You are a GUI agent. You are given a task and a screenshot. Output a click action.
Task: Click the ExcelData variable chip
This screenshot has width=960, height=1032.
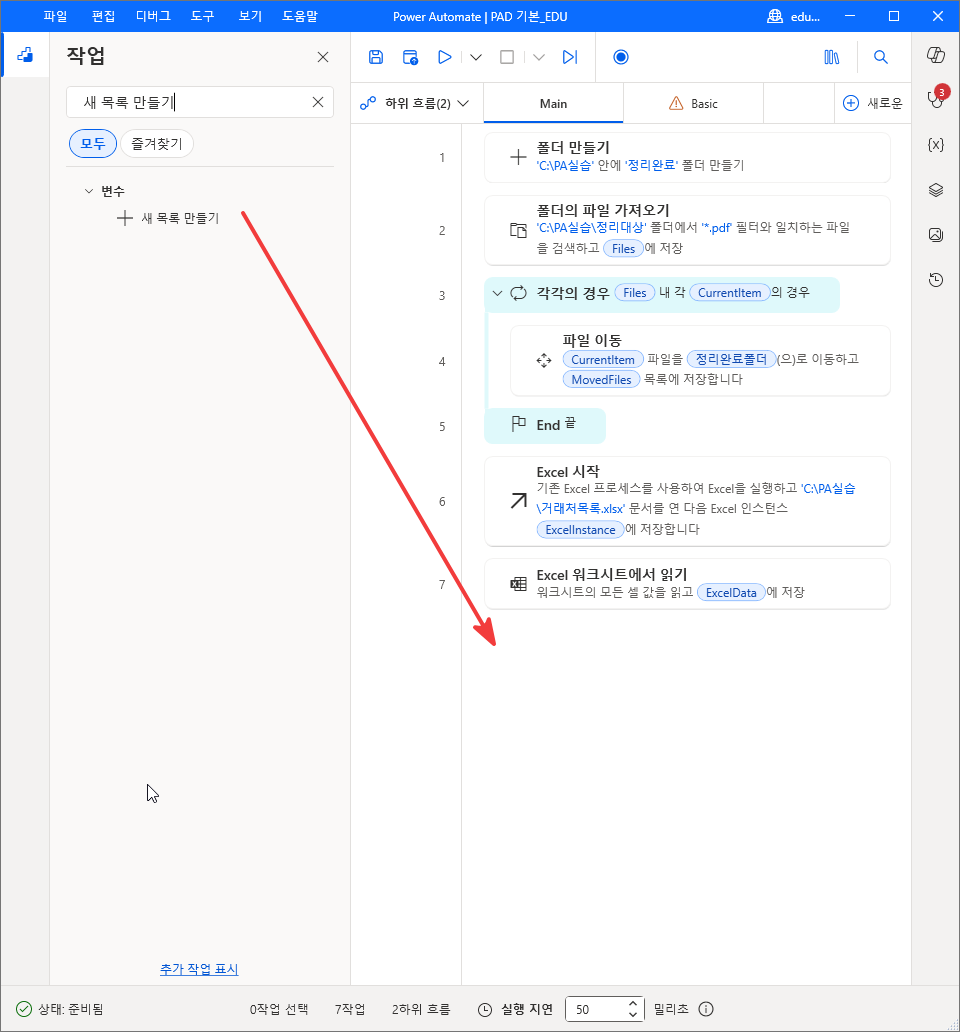pyautogui.click(x=731, y=592)
